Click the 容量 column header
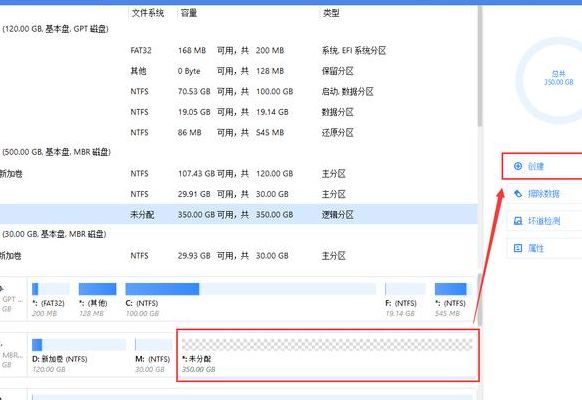The width and height of the screenshot is (582, 400). click(x=189, y=13)
